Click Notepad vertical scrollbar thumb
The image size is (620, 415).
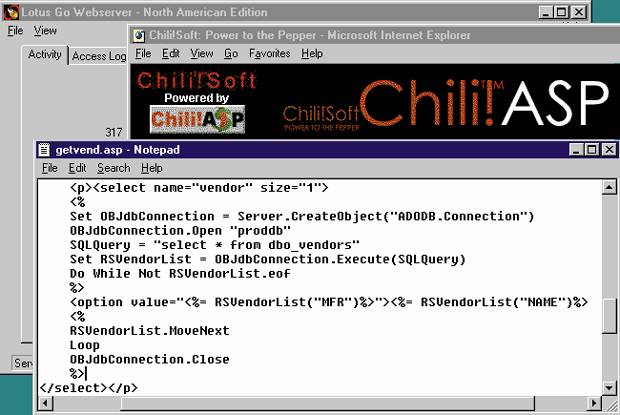[x=609, y=316]
